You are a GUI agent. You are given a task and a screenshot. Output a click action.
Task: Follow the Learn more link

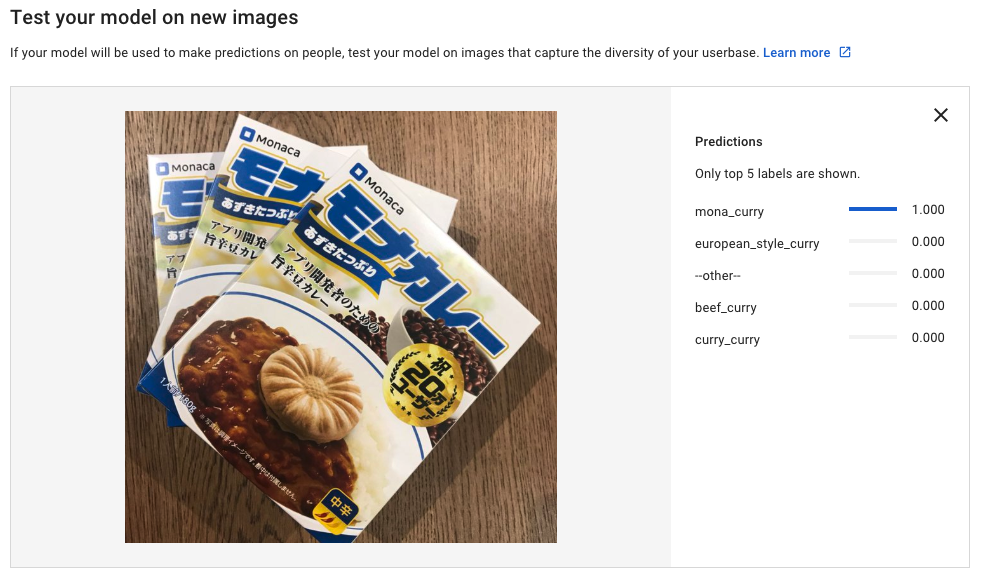click(796, 53)
